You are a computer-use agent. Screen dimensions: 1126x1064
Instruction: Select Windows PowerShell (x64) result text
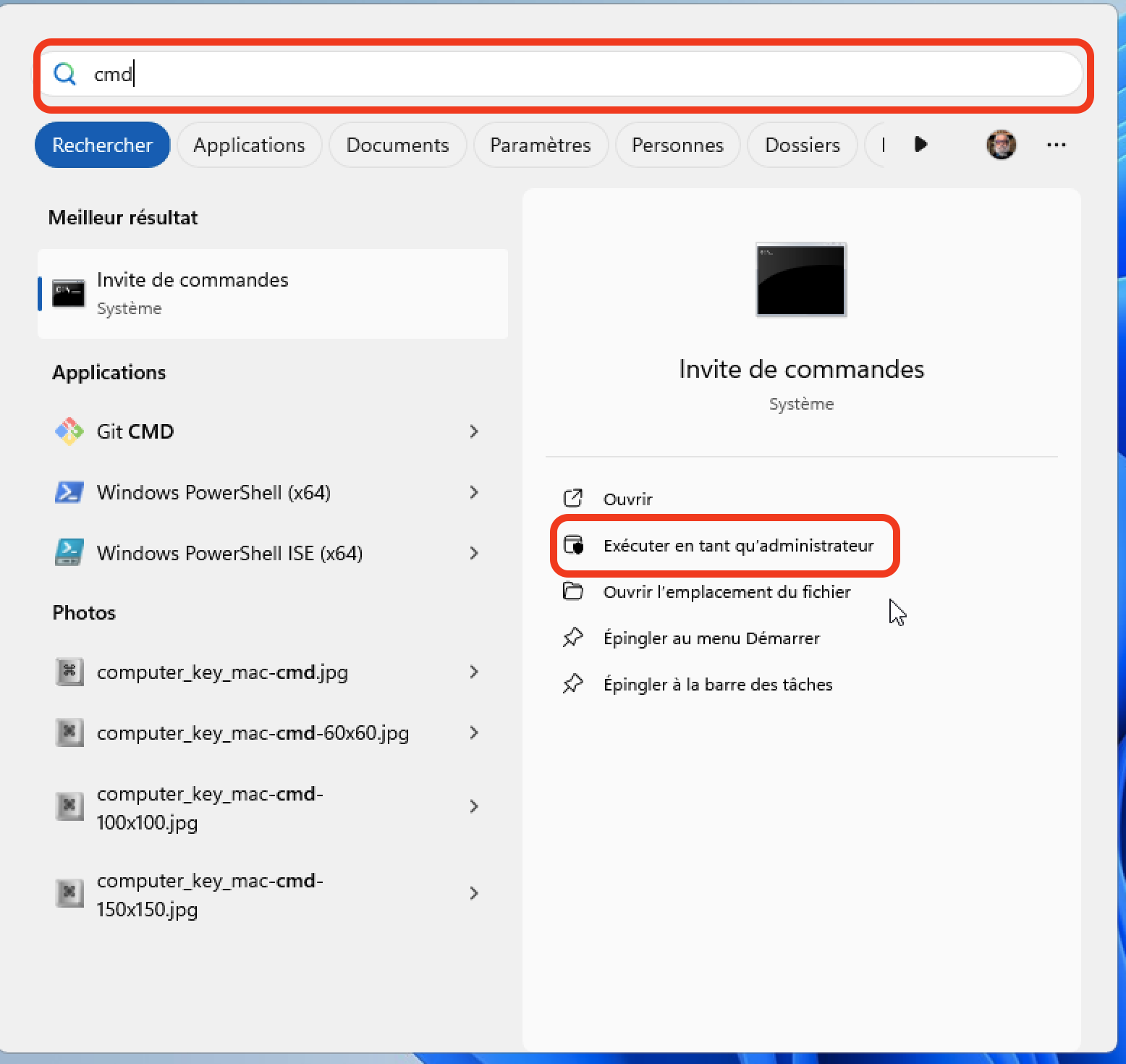coord(213,492)
